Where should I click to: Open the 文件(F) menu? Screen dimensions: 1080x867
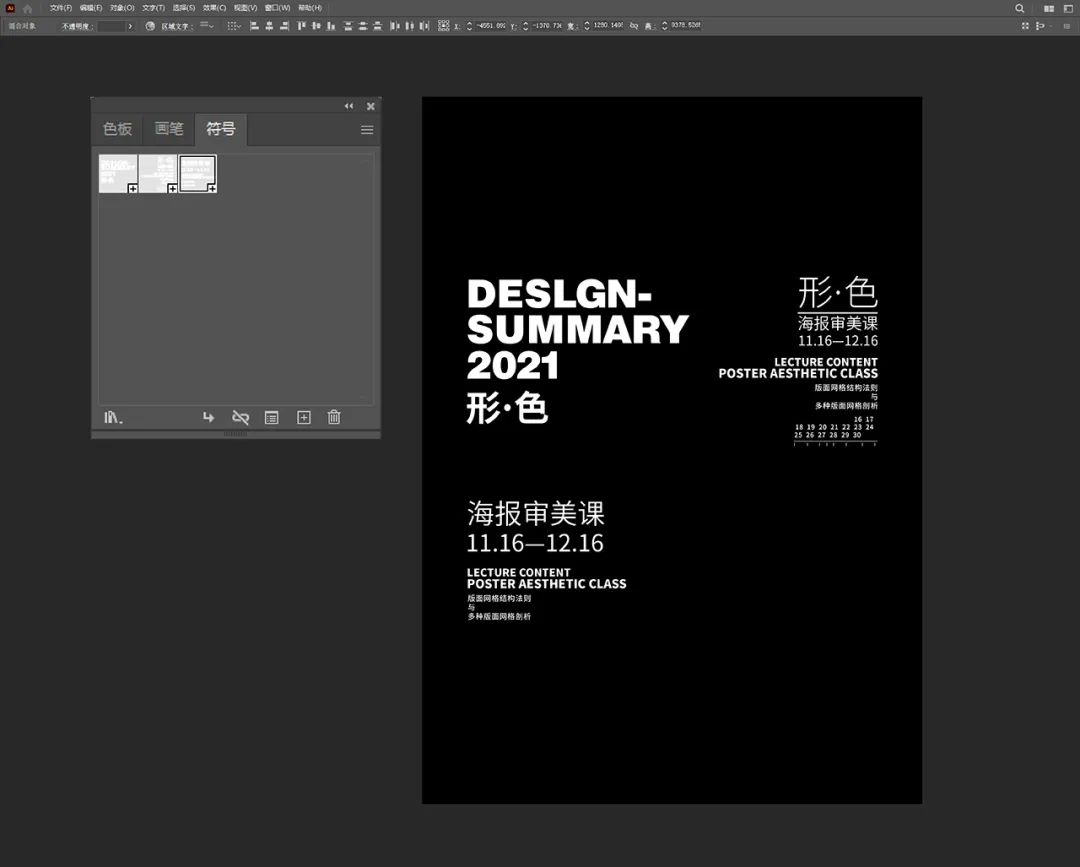(61, 8)
